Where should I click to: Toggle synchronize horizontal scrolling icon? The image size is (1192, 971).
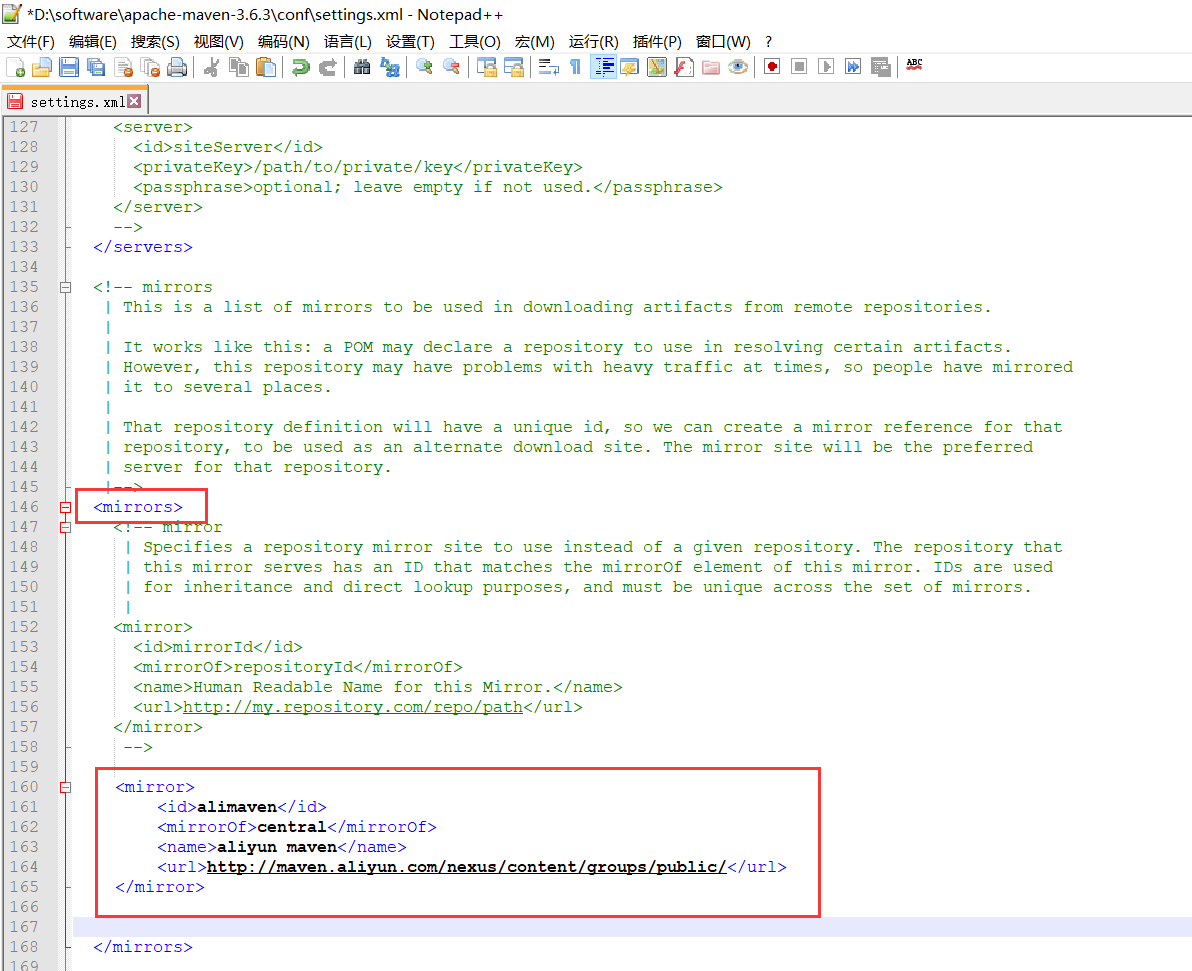pyautogui.click(x=514, y=68)
